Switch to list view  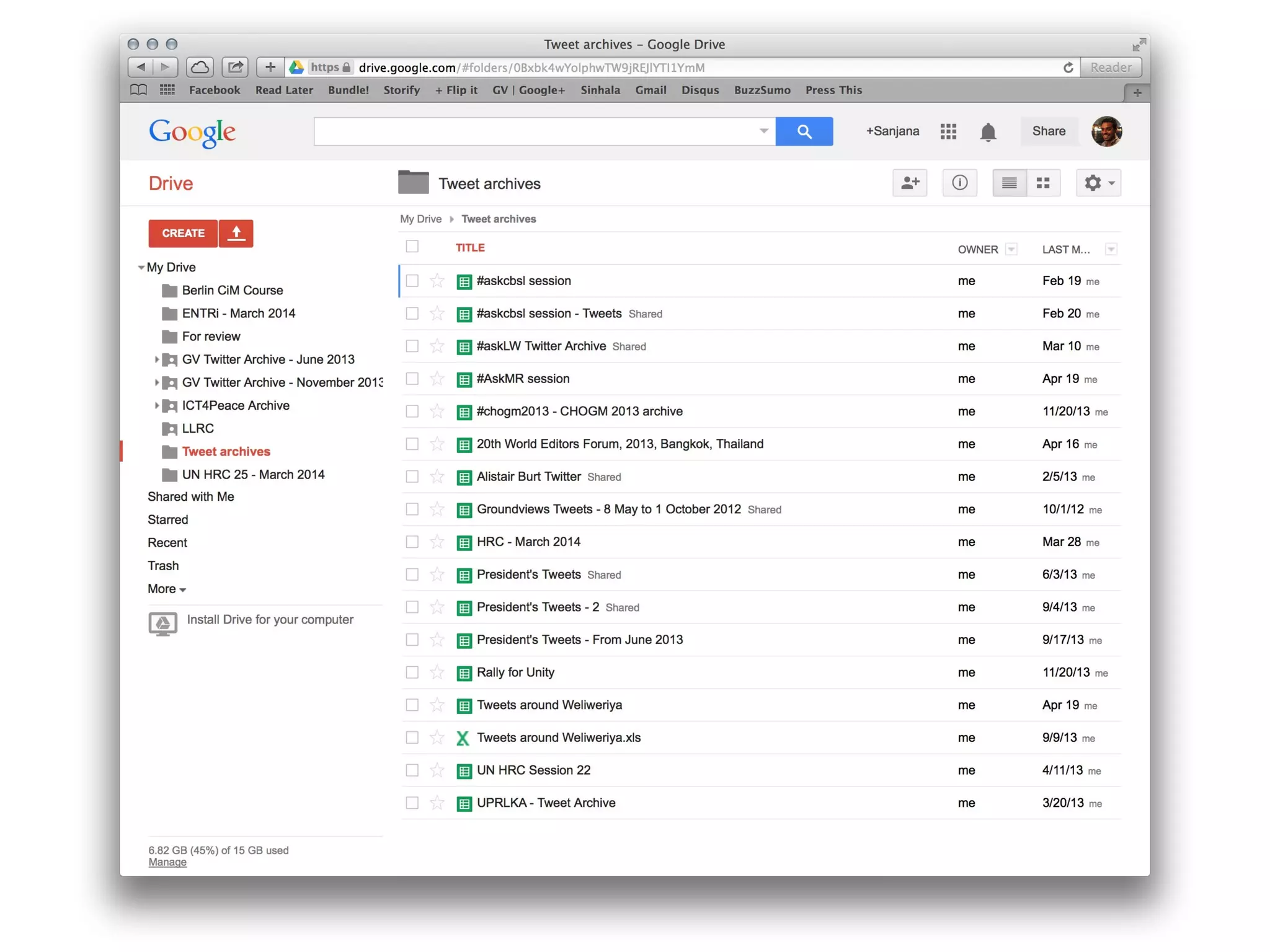coord(1009,183)
